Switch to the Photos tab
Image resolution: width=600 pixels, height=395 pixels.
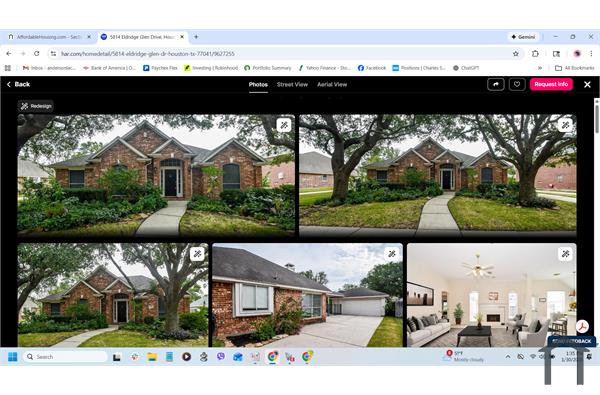coord(258,85)
